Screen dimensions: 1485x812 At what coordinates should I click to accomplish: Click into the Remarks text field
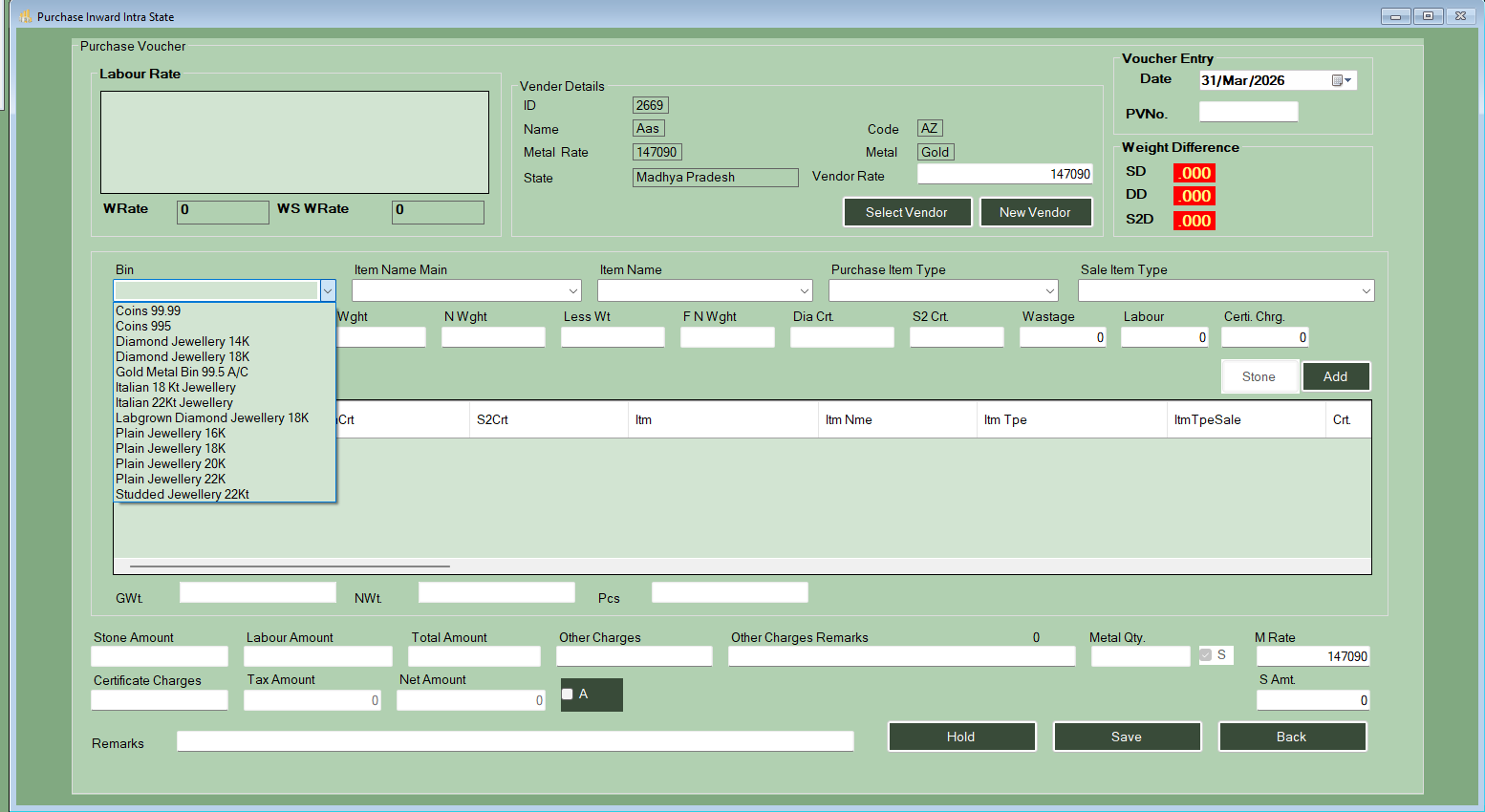(515, 741)
